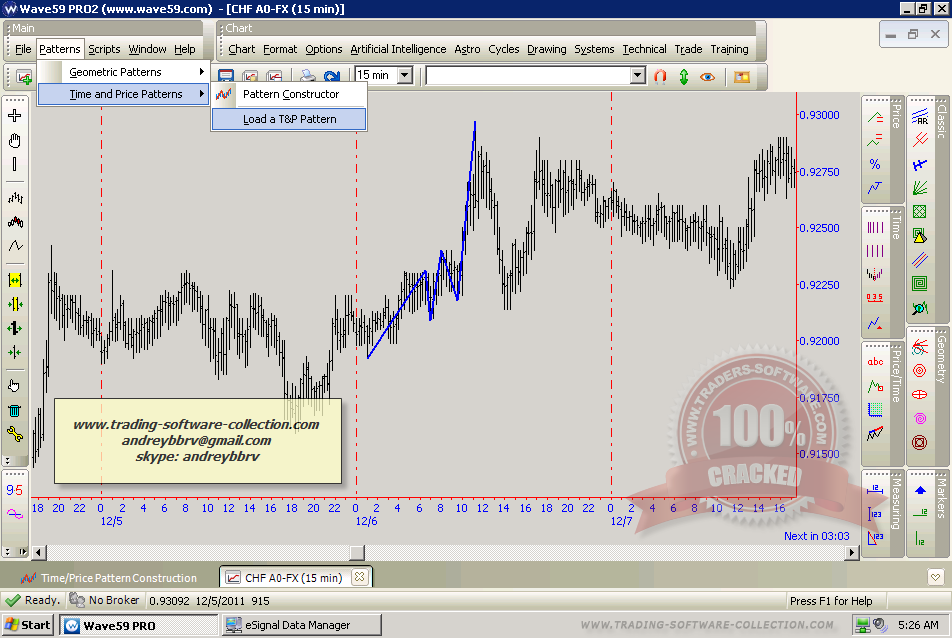952x638 pixels.
Task: Close the CHF A0-FX chart tab
Action: [x=360, y=577]
